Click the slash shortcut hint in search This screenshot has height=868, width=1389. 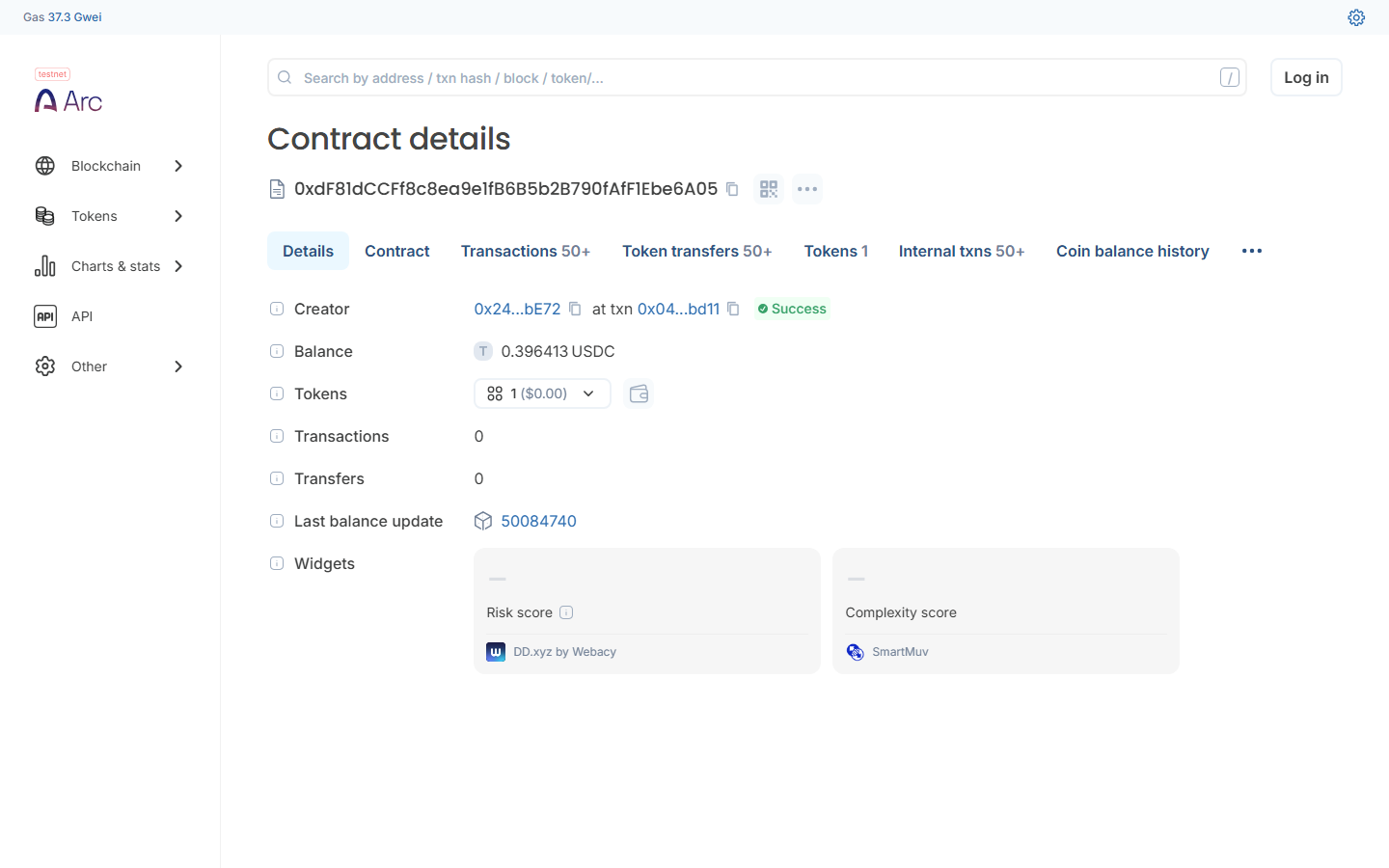[x=1229, y=77]
